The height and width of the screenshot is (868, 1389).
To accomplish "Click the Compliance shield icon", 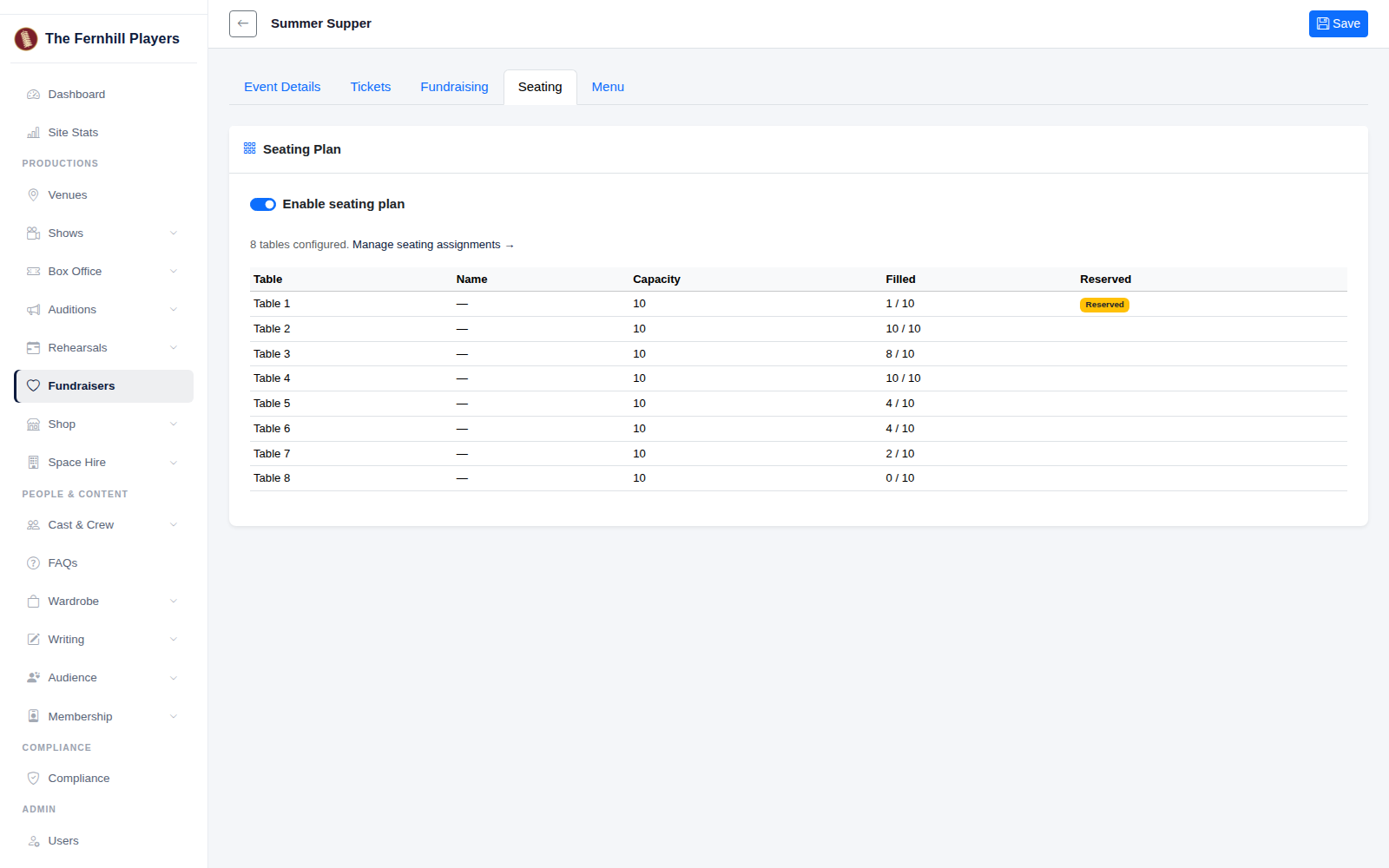I will coord(33,779).
